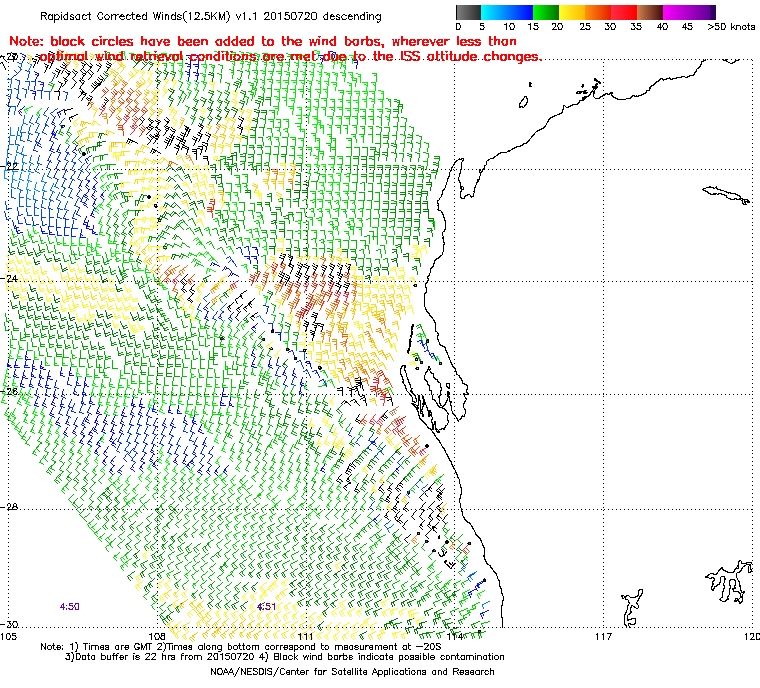The image size is (760, 688).
Task: Pick the magenta 40-45 knots legend segment
Action: tap(676, 13)
